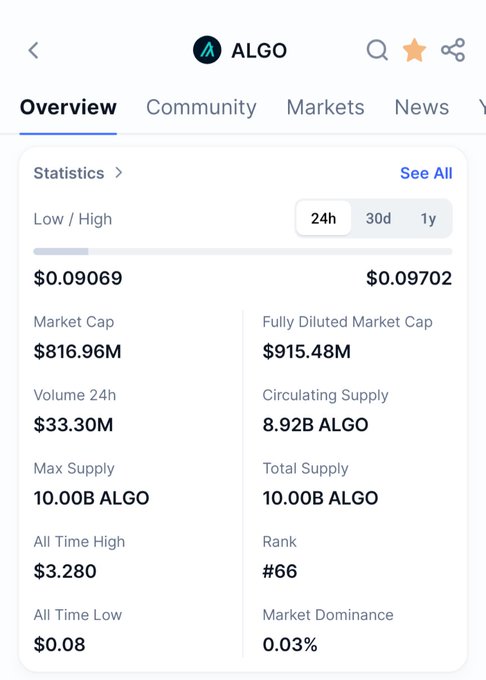
Task: Switch to the Overview tab
Action: point(68,107)
